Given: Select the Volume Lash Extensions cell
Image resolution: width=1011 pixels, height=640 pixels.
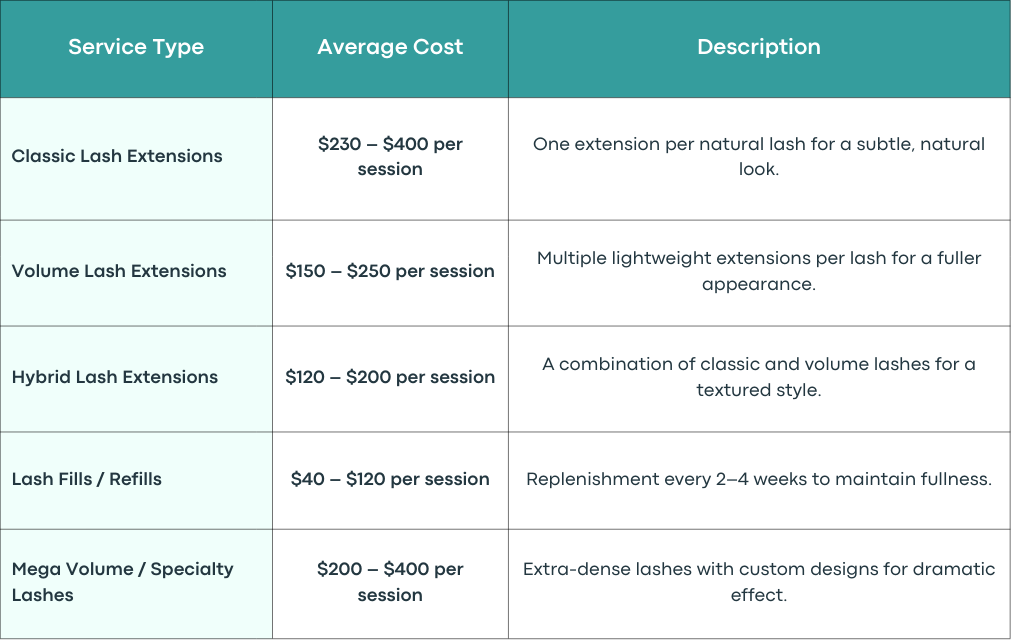Looking at the screenshot, I should pyautogui.click(x=136, y=273).
